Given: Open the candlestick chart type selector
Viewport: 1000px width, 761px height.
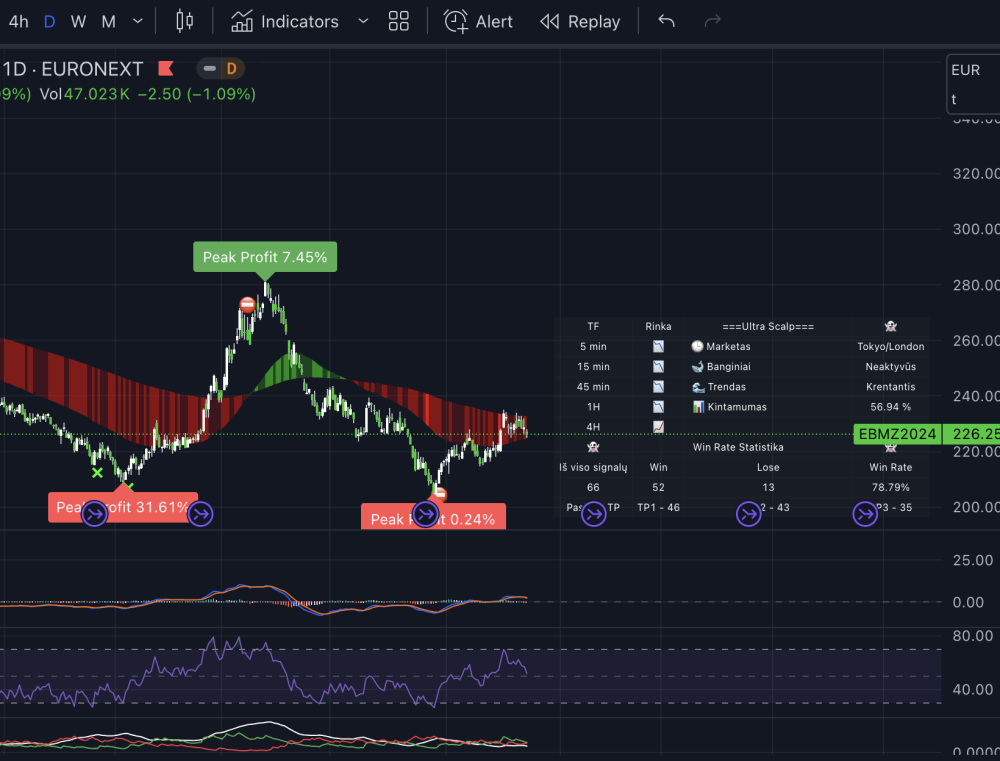Looking at the screenshot, I should pos(184,21).
